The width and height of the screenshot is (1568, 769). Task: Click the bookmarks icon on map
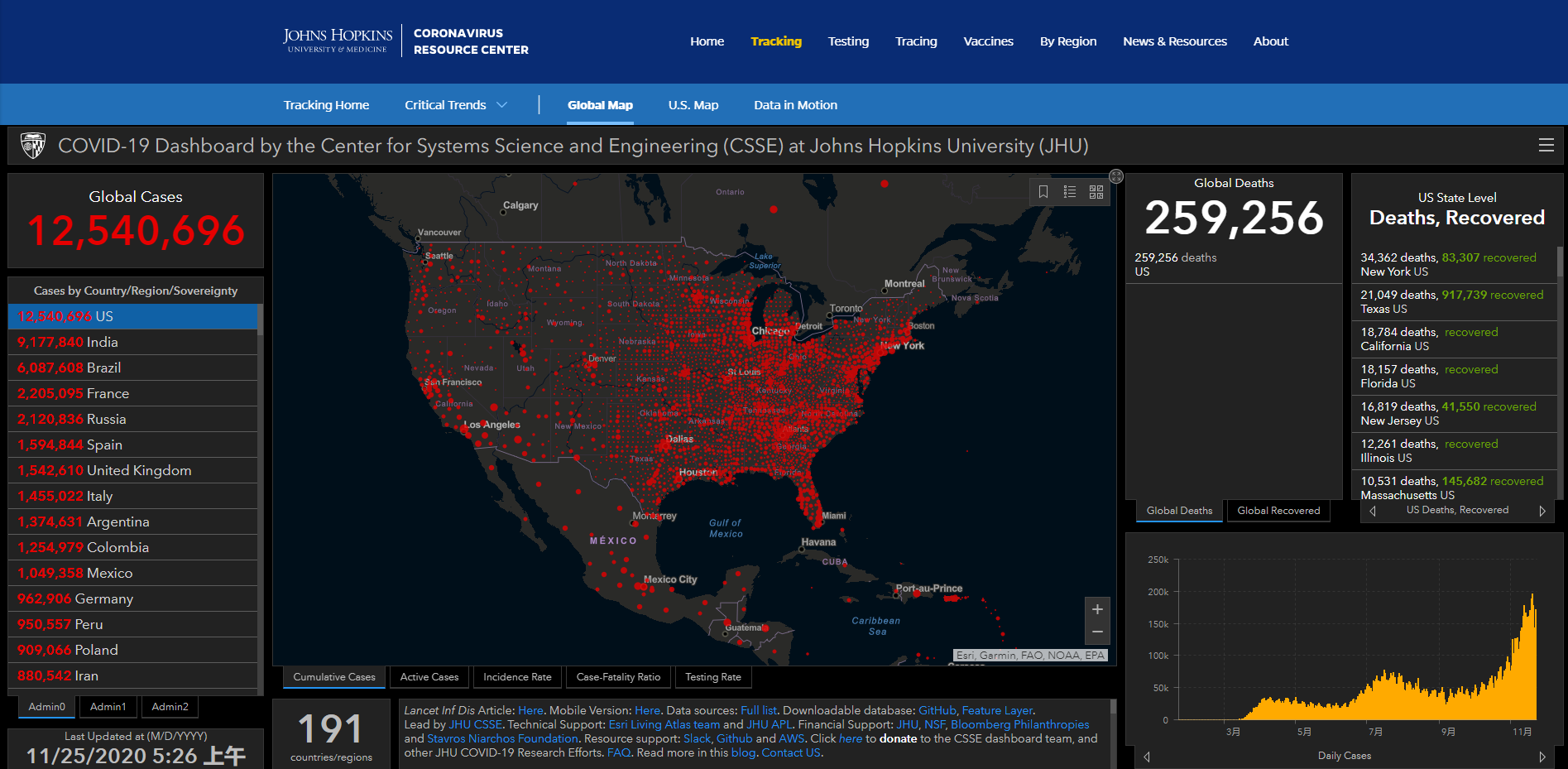(1043, 192)
